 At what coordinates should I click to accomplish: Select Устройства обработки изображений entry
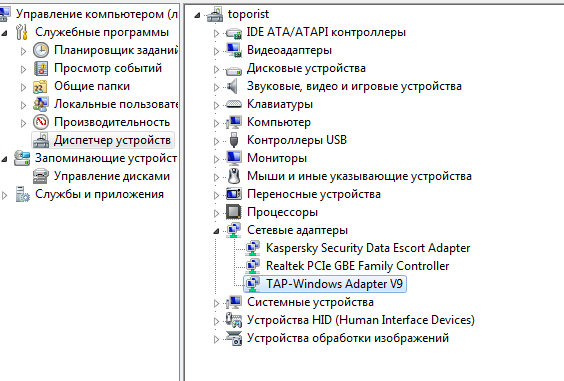click(x=348, y=338)
